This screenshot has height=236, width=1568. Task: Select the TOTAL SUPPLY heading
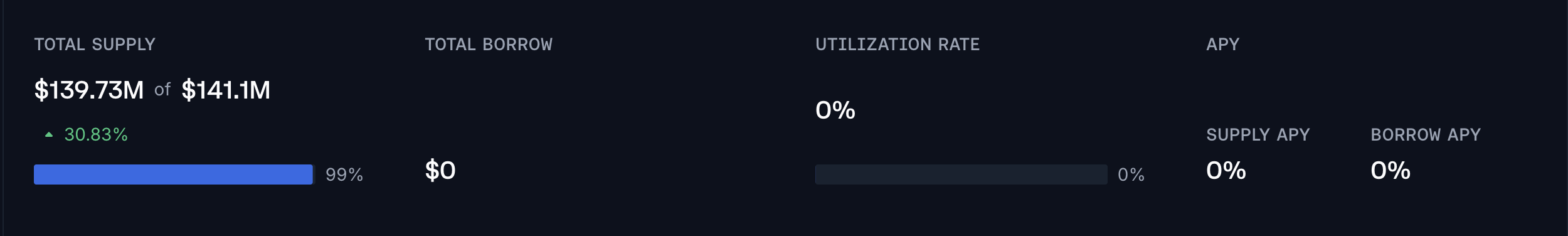click(95, 45)
